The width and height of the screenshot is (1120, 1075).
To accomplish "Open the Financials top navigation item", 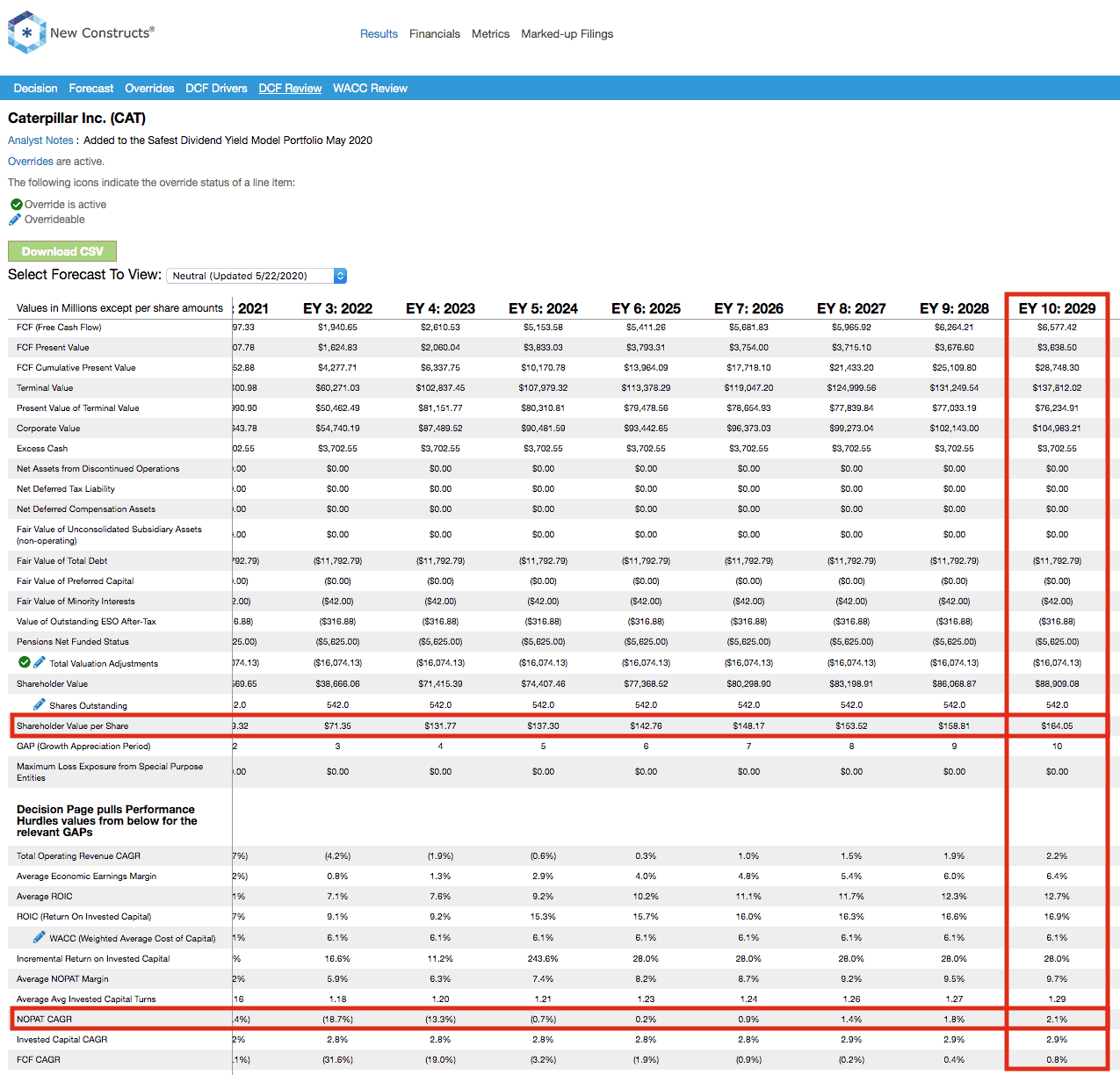I will coord(435,34).
